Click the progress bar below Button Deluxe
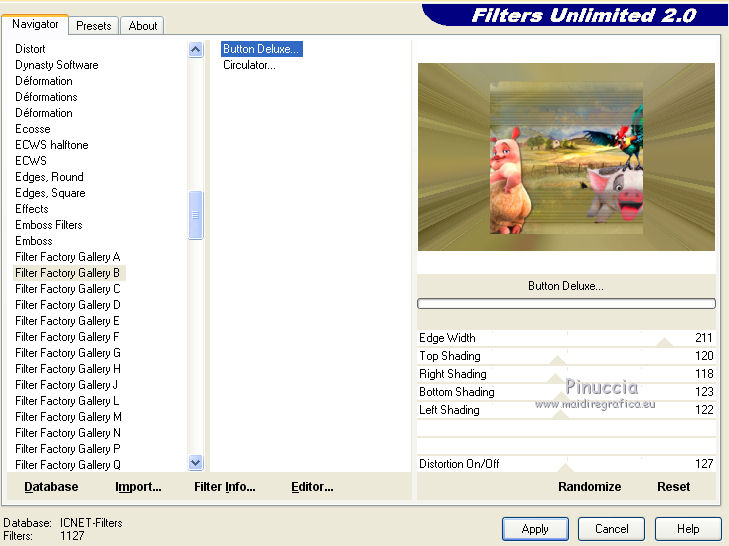The height and width of the screenshot is (546, 729). [566, 304]
